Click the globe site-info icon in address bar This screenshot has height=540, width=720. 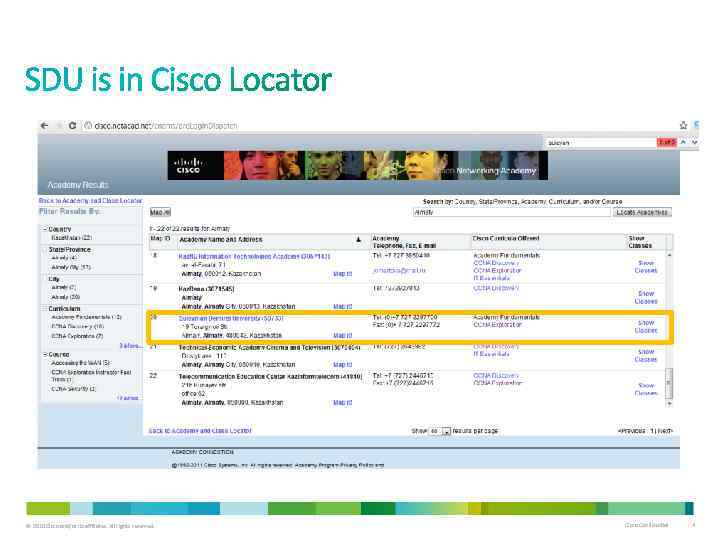88,125
